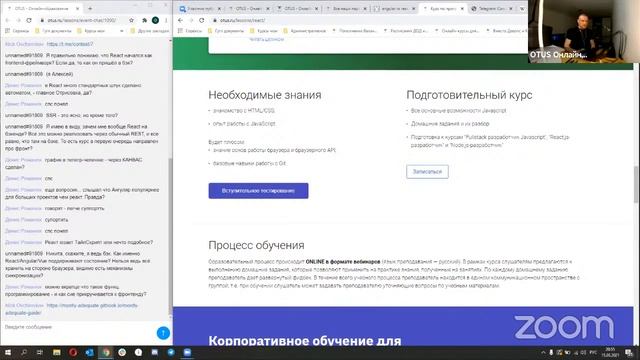Click the 'Записаться' button
The width and height of the screenshot is (640, 360).
pyautogui.click(x=427, y=172)
